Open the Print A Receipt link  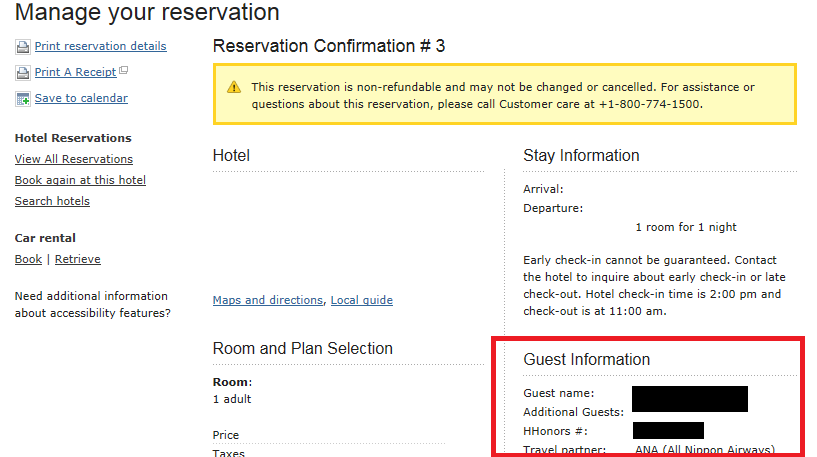(76, 72)
